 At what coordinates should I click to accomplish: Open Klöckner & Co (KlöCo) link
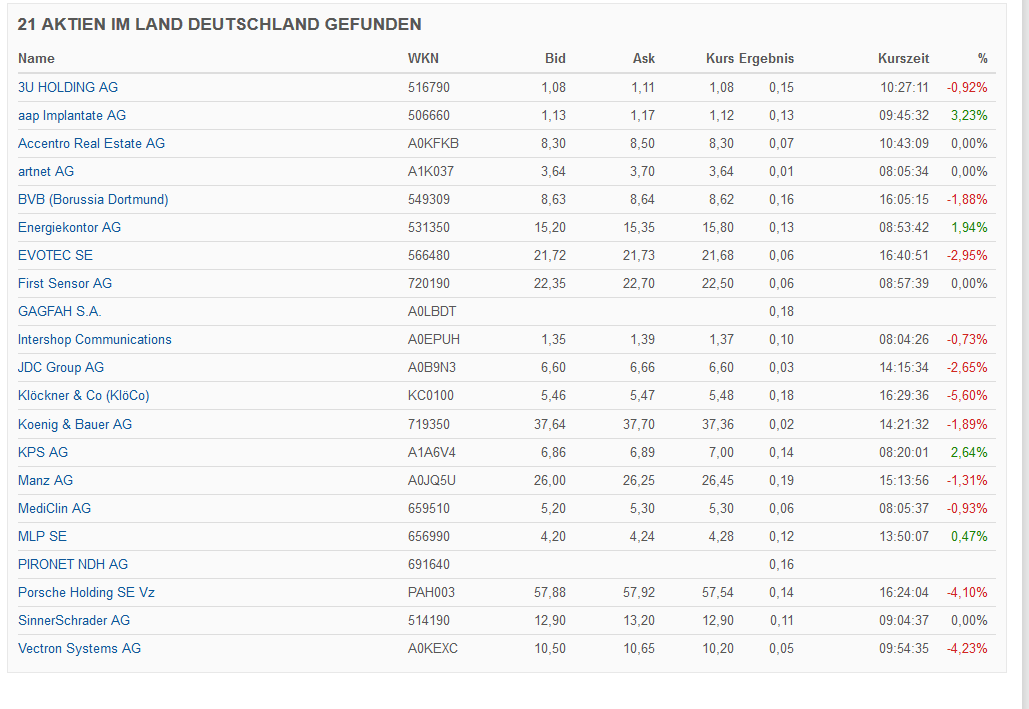[x=83, y=395]
